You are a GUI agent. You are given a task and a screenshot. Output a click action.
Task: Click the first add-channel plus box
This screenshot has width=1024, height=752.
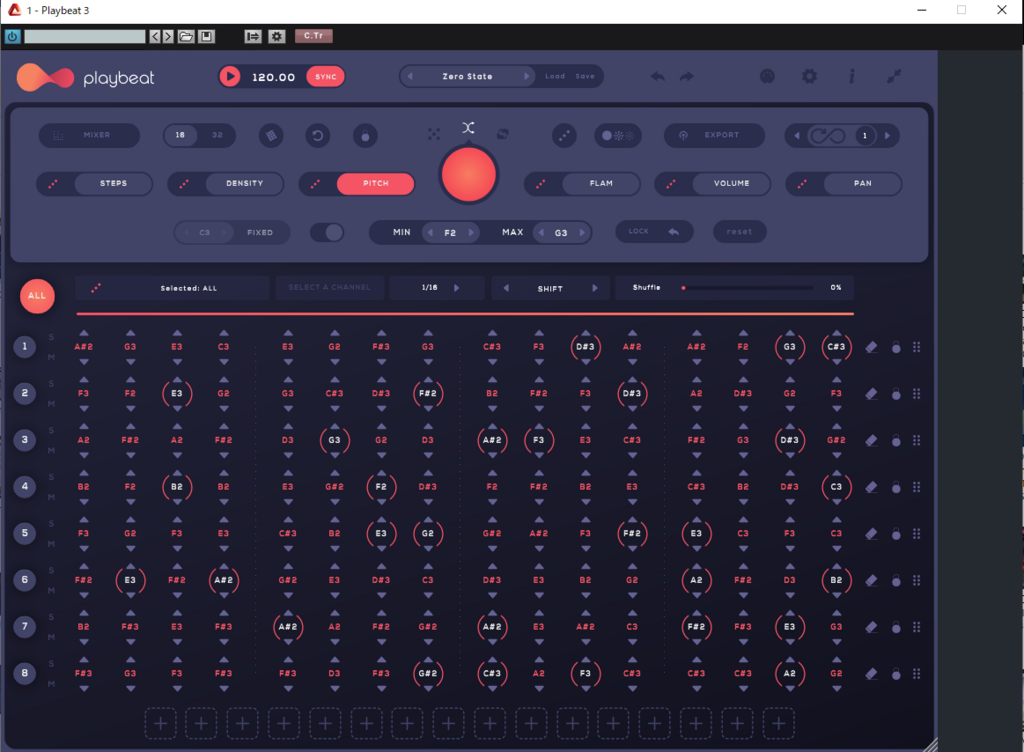tap(160, 723)
